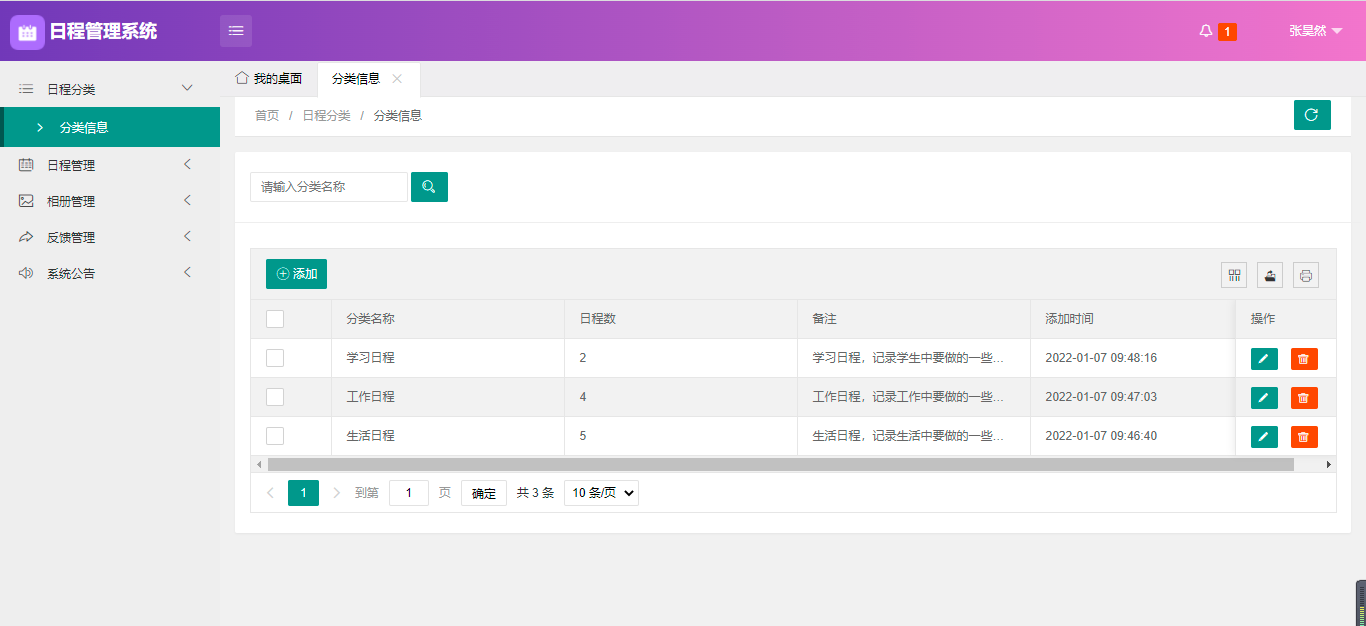Edit the 学习日程 row with pencil icon
The height and width of the screenshot is (626, 1366).
(x=1264, y=359)
